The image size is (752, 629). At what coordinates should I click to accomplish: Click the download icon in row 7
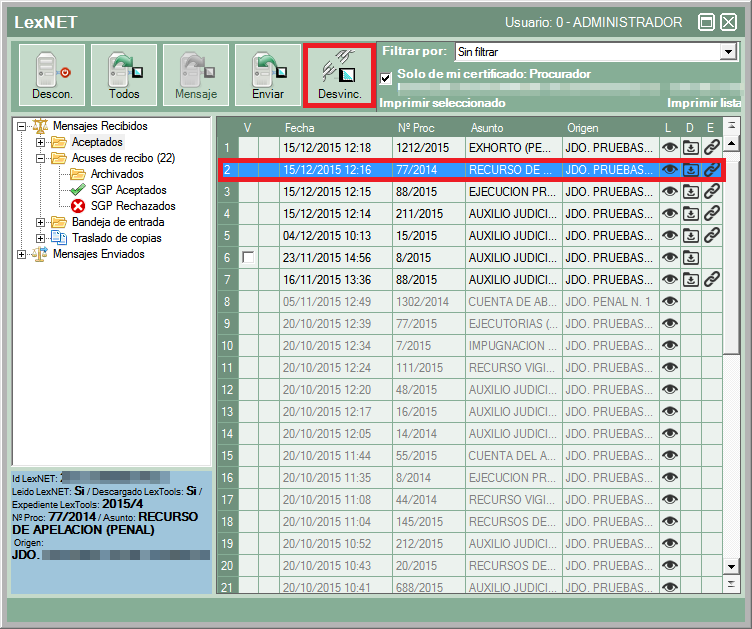tap(691, 279)
